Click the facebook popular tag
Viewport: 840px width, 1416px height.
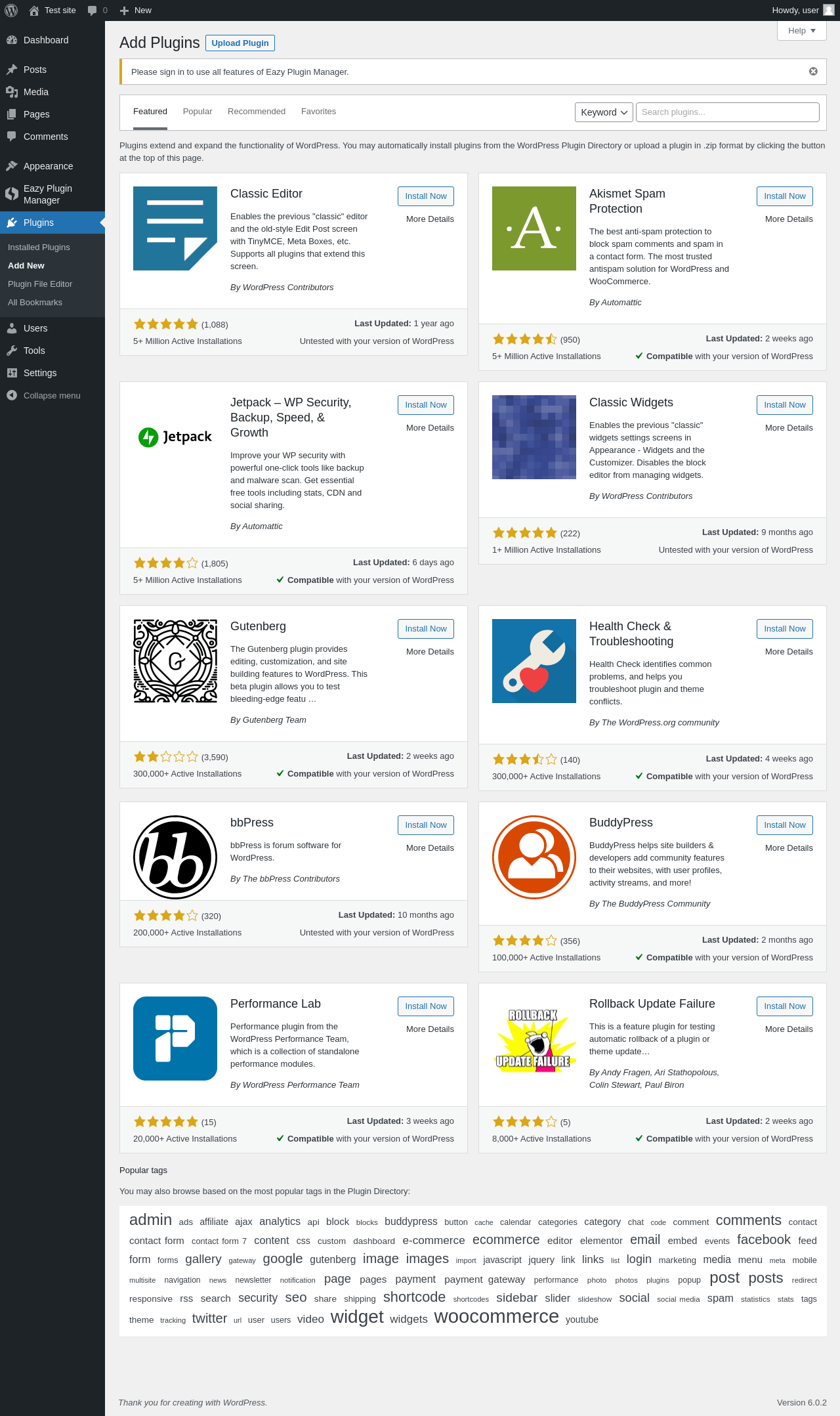coord(764,1239)
